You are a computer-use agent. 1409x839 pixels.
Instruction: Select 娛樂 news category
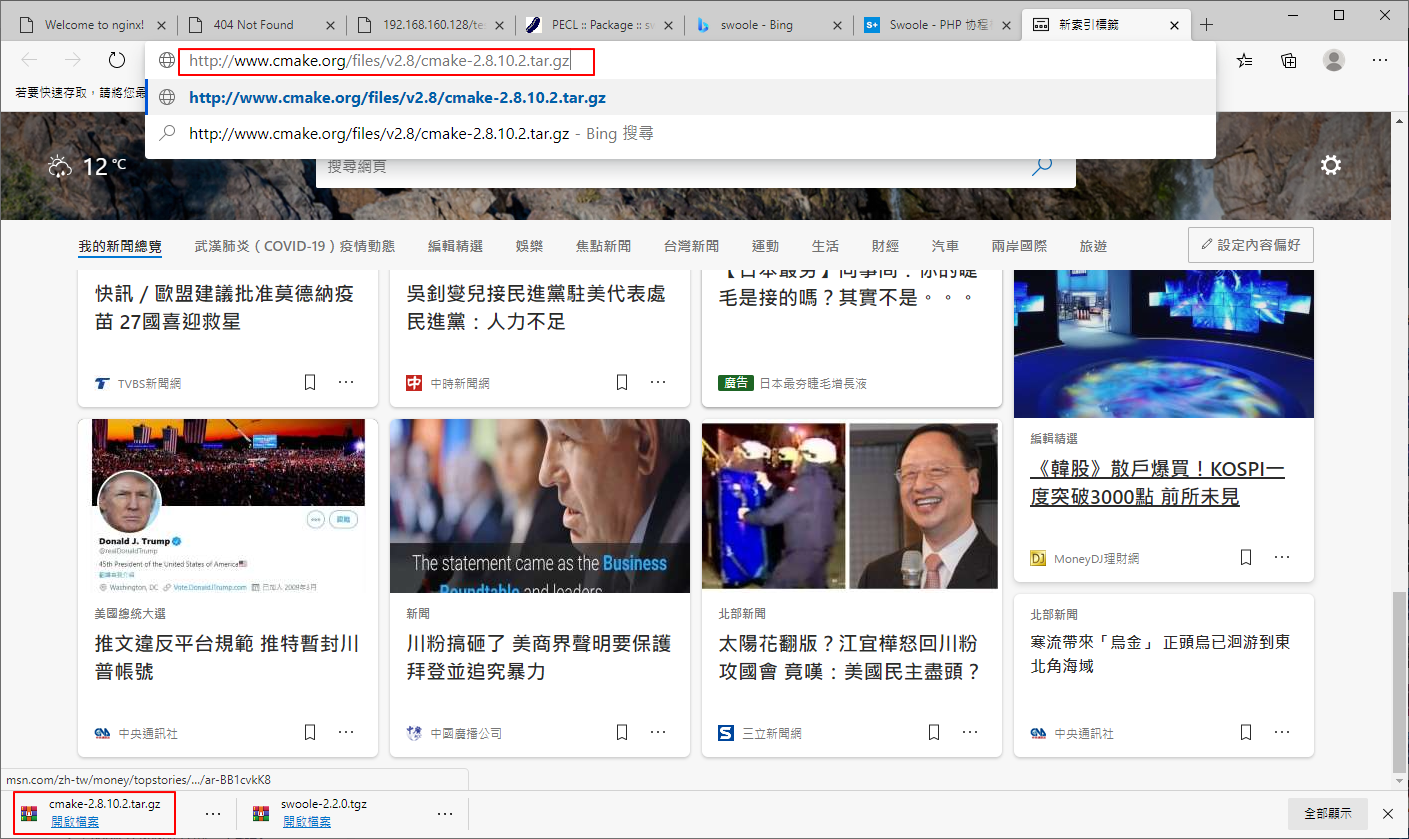pyautogui.click(x=530, y=246)
